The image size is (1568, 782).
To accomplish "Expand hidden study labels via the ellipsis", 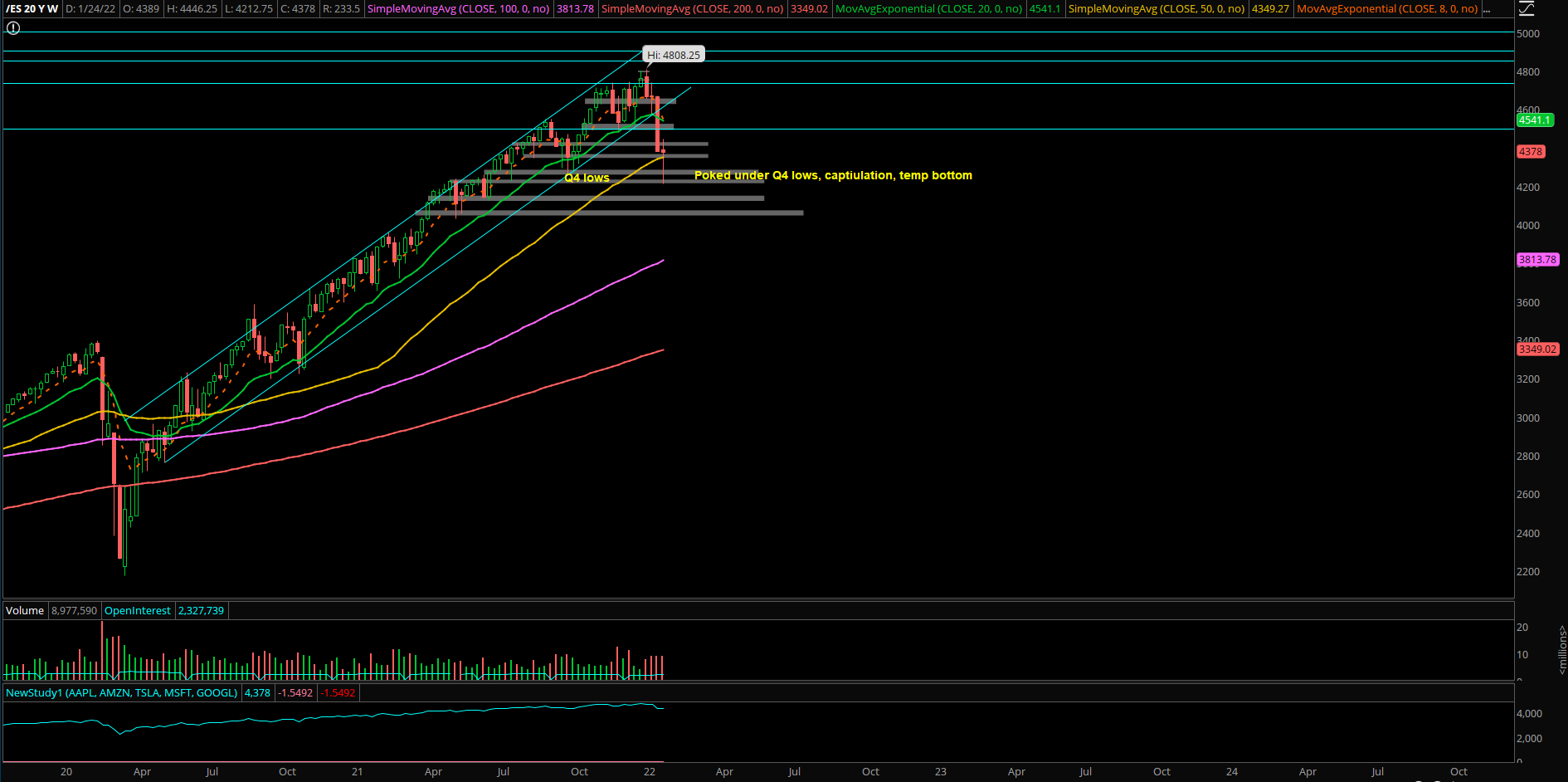I will pyautogui.click(x=1486, y=9).
